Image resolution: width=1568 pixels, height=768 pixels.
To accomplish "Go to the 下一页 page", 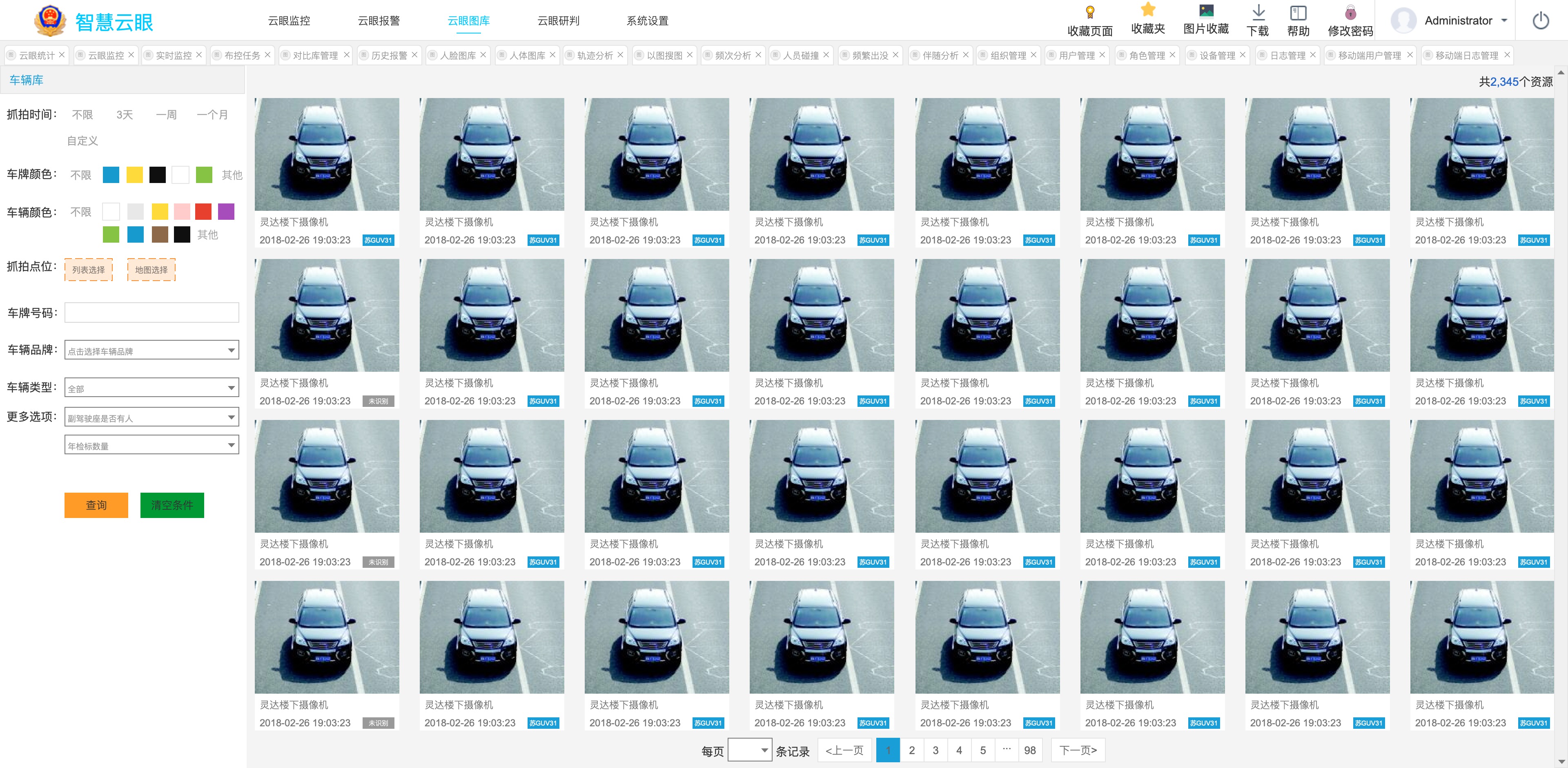I will [1078, 750].
